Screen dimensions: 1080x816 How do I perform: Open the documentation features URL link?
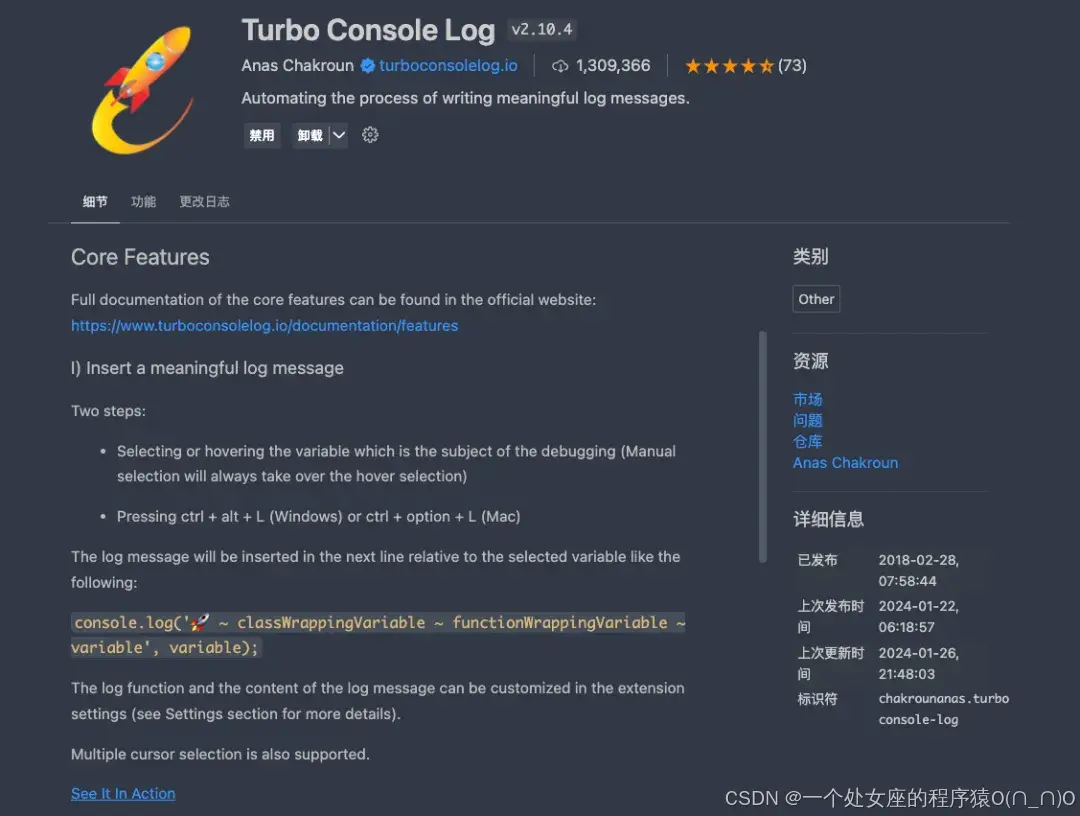(x=264, y=326)
